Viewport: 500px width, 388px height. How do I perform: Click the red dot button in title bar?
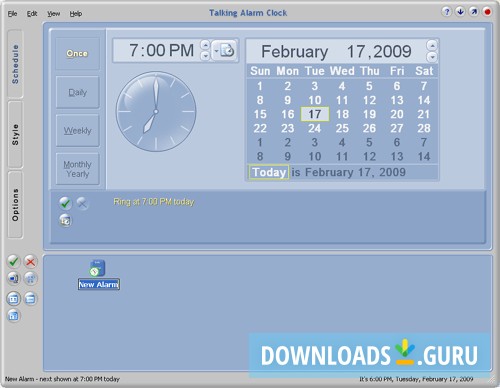pos(487,12)
